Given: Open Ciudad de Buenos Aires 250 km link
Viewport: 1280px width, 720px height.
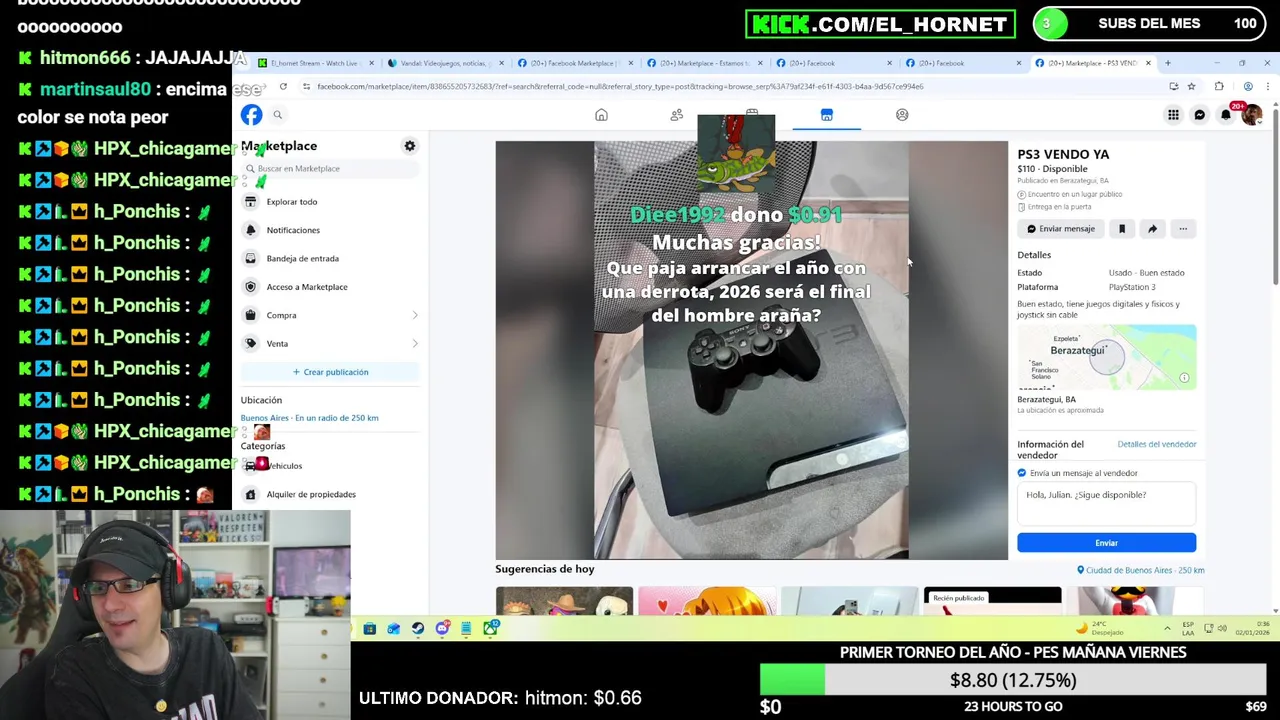Looking at the screenshot, I should (x=1141, y=570).
